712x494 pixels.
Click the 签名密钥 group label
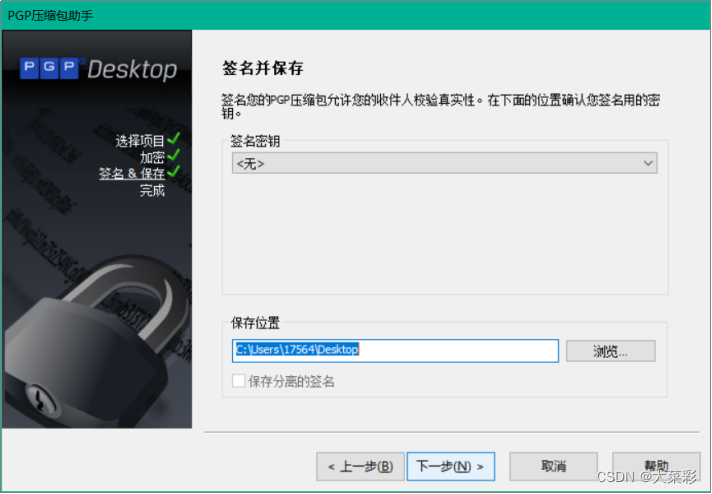[255, 141]
